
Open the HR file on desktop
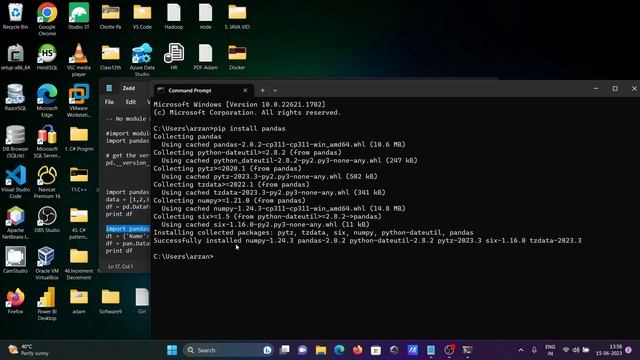tap(174, 57)
